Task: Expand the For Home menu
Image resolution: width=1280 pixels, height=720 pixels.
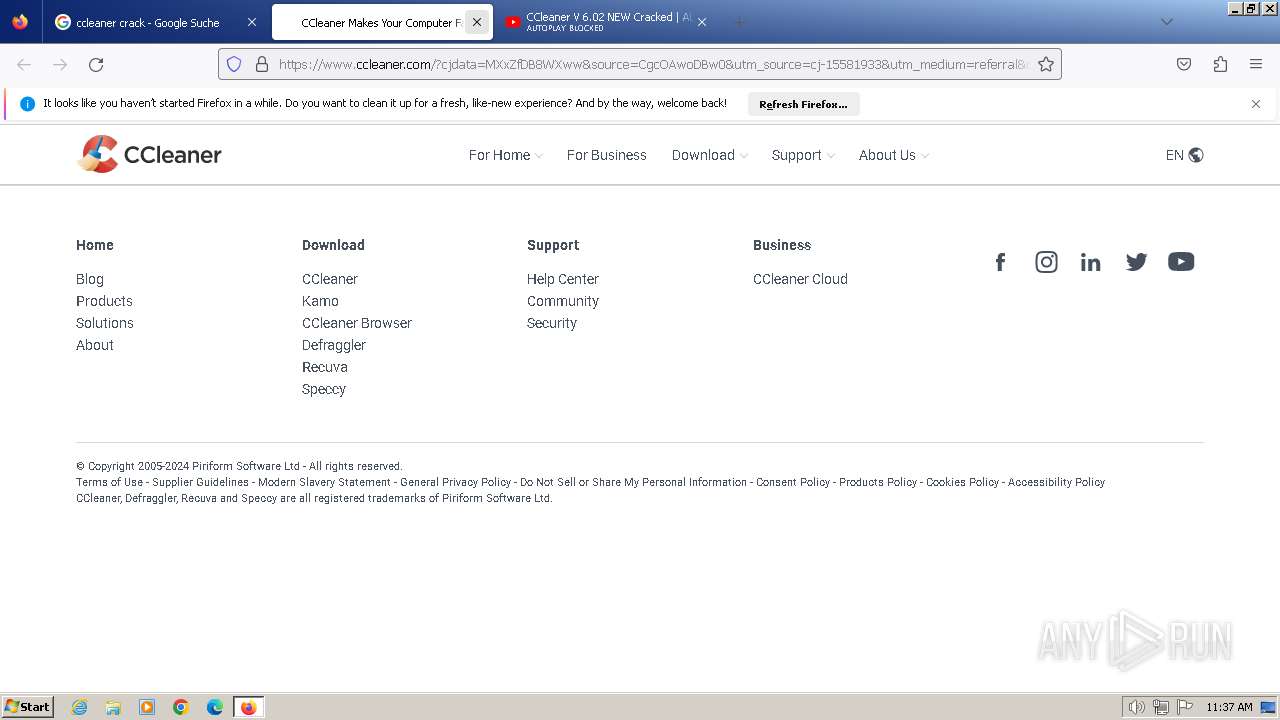Action: [505, 155]
